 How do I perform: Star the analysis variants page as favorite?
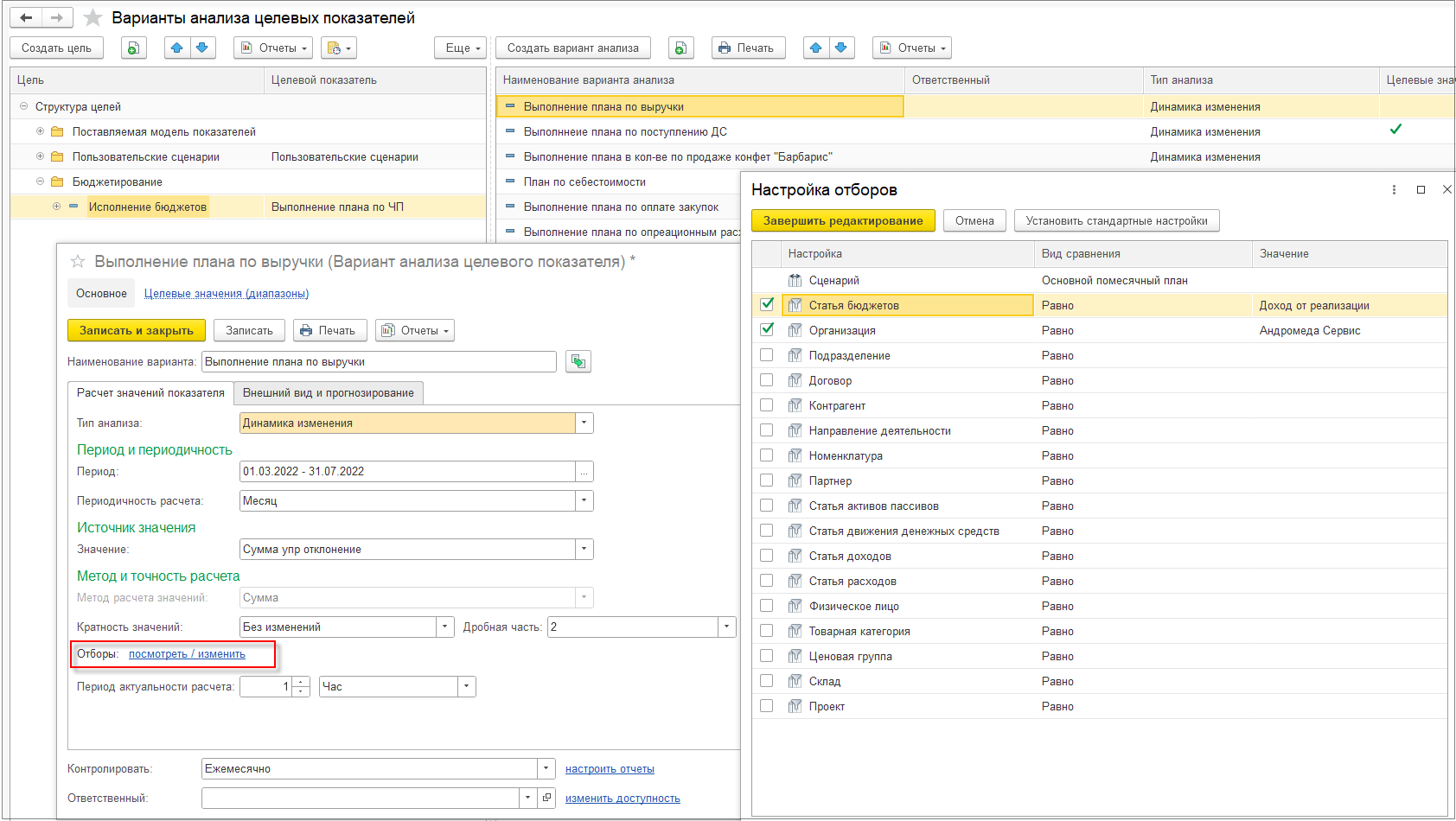pos(93,18)
